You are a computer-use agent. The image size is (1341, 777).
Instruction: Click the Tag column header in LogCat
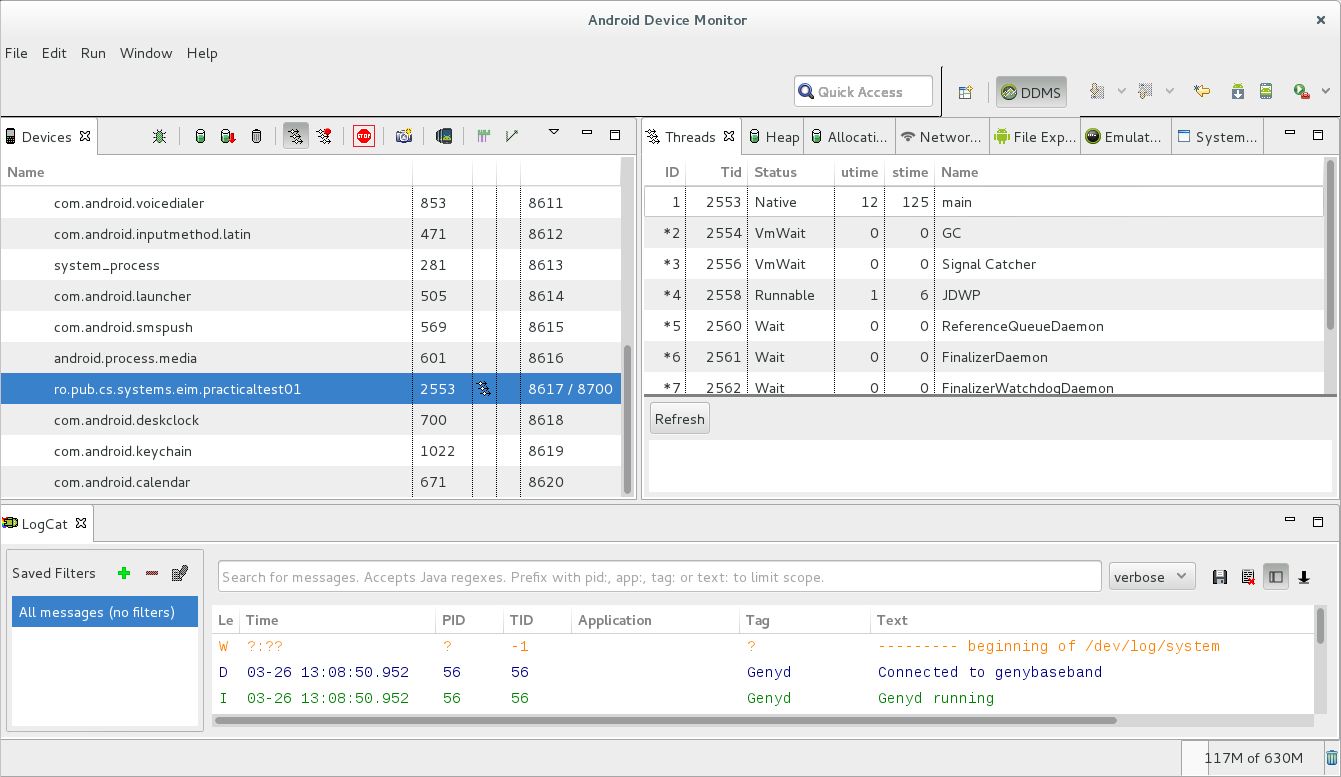click(x=805, y=620)
